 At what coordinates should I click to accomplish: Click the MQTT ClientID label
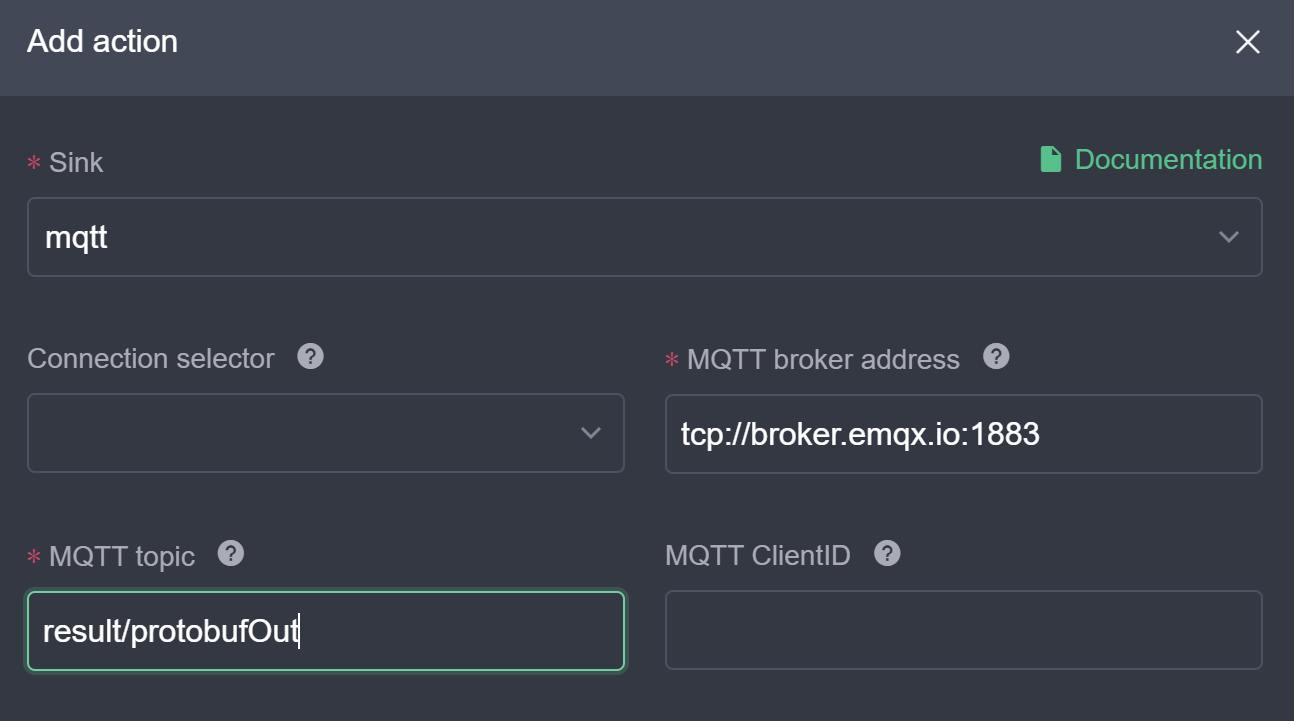coord(758,555)
